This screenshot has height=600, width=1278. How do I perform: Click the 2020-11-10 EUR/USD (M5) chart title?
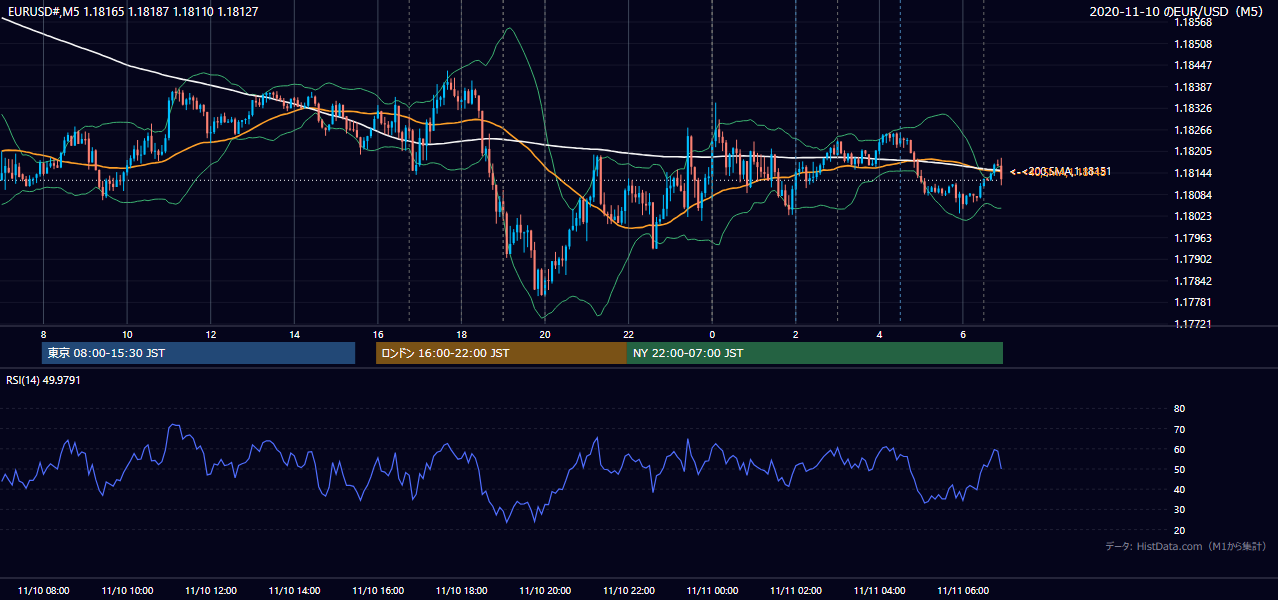pos(1178,11)
